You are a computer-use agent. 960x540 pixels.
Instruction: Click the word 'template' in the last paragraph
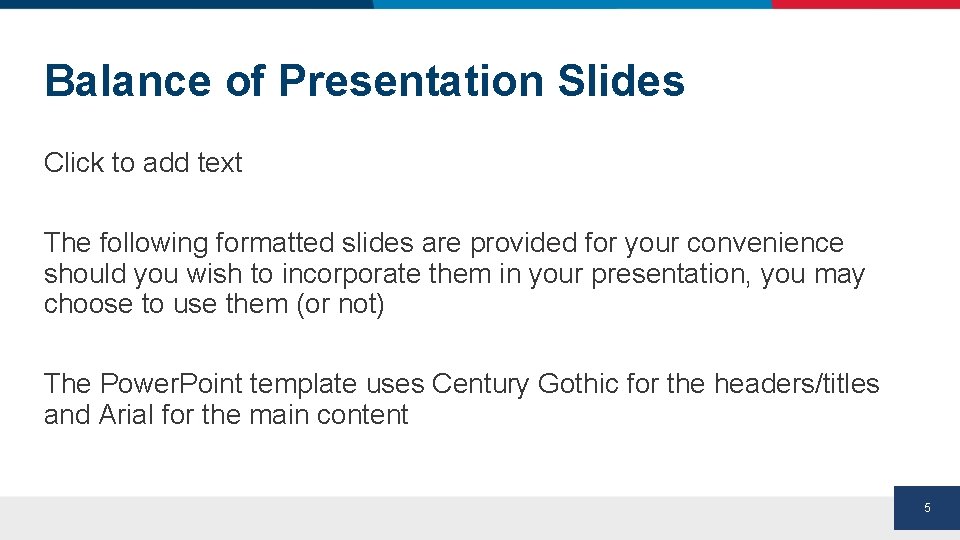(303, 384)
